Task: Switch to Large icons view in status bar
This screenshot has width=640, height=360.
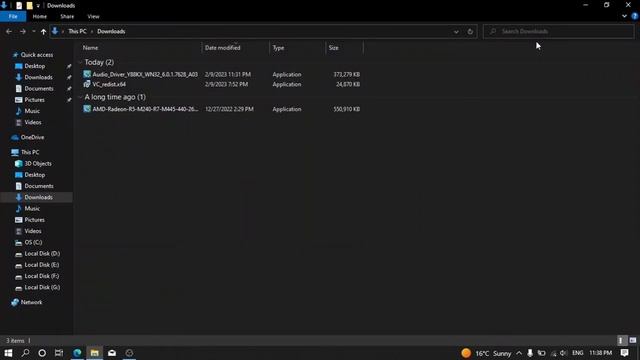Action: point(633,340)
